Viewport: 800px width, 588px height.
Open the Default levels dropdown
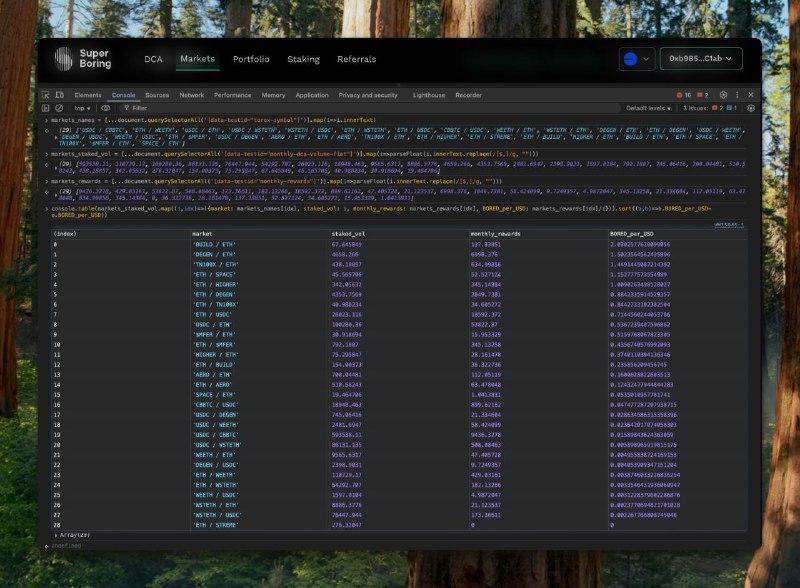tap(648, 108)
